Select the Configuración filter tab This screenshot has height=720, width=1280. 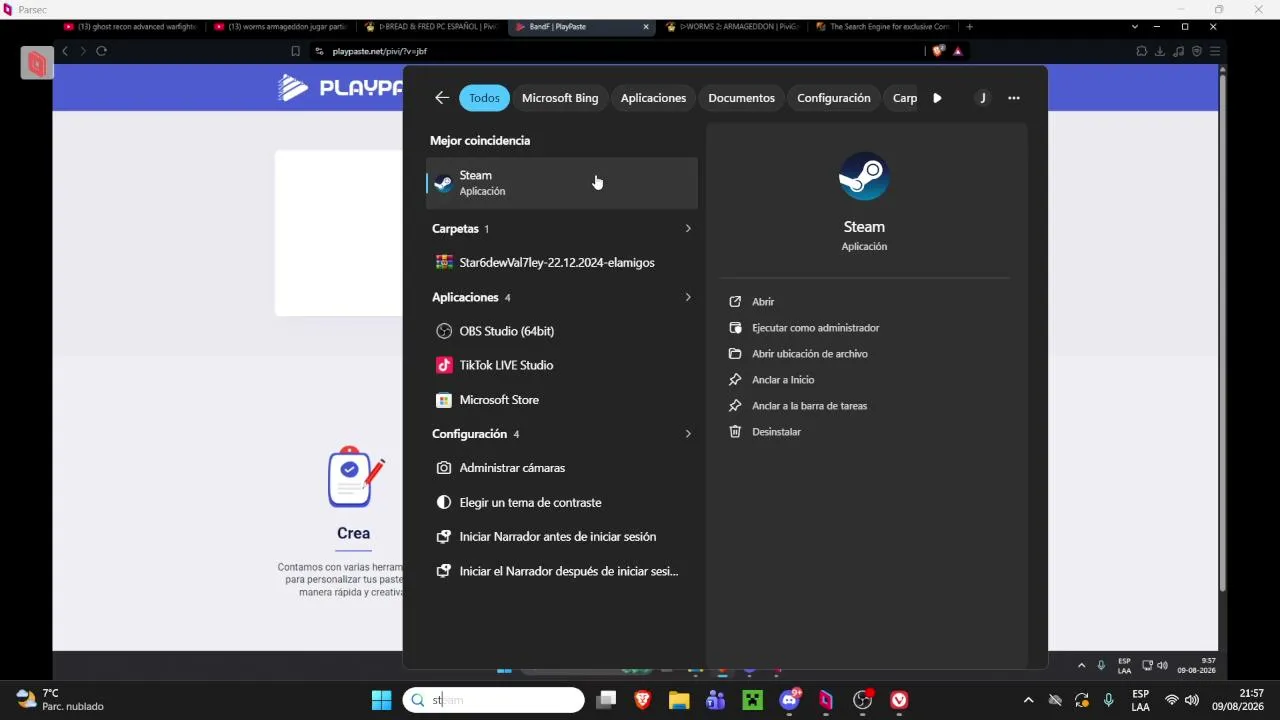pos(834,98)
